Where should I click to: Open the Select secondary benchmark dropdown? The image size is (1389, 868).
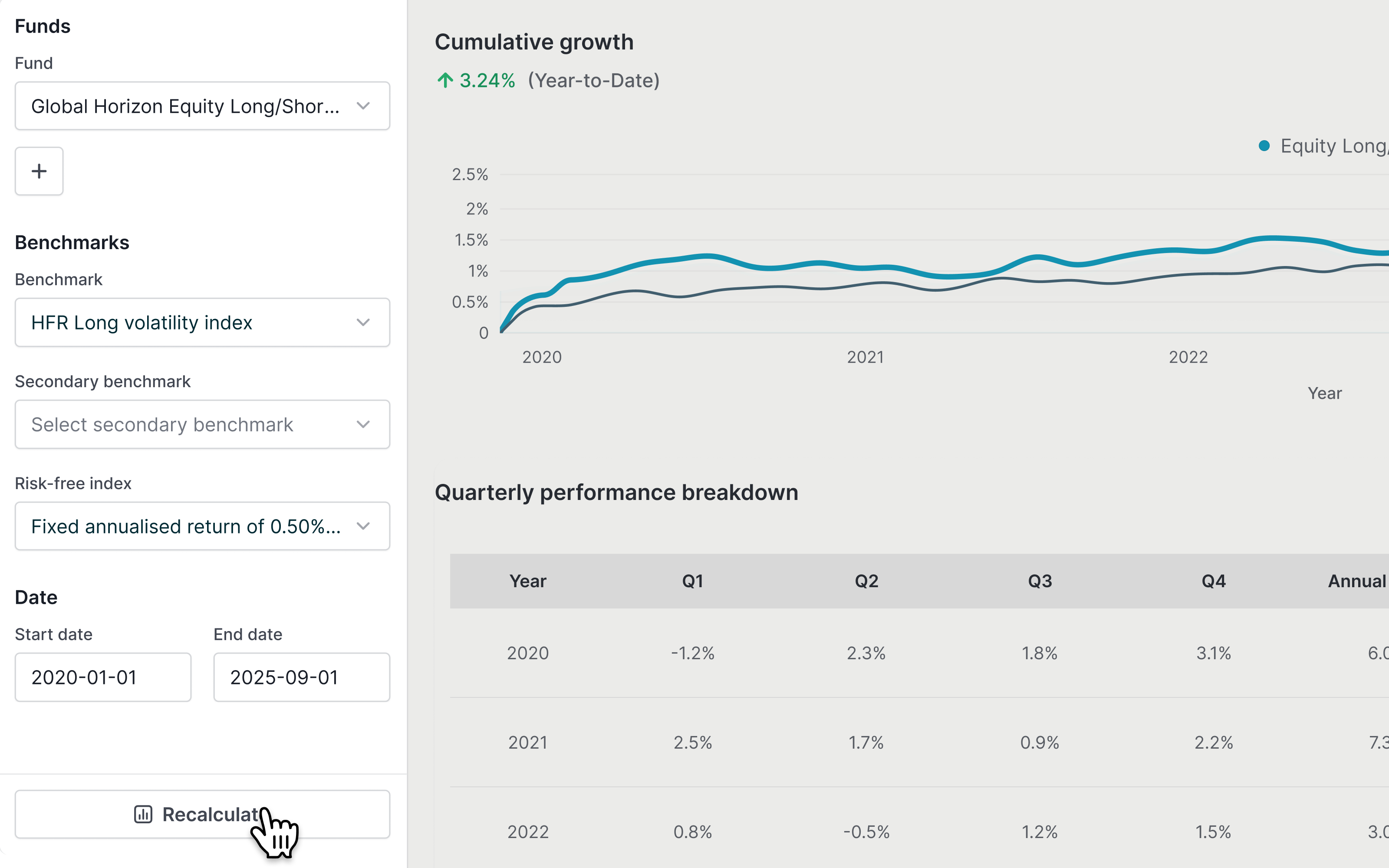[x=202, y=424]
